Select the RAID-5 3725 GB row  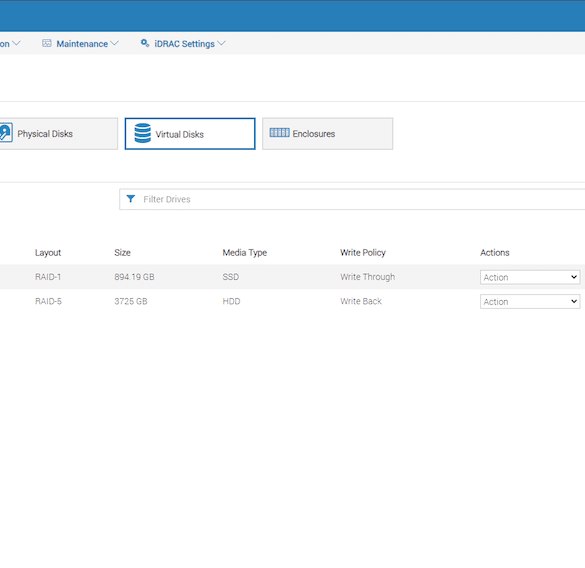(x=292, y=301)
